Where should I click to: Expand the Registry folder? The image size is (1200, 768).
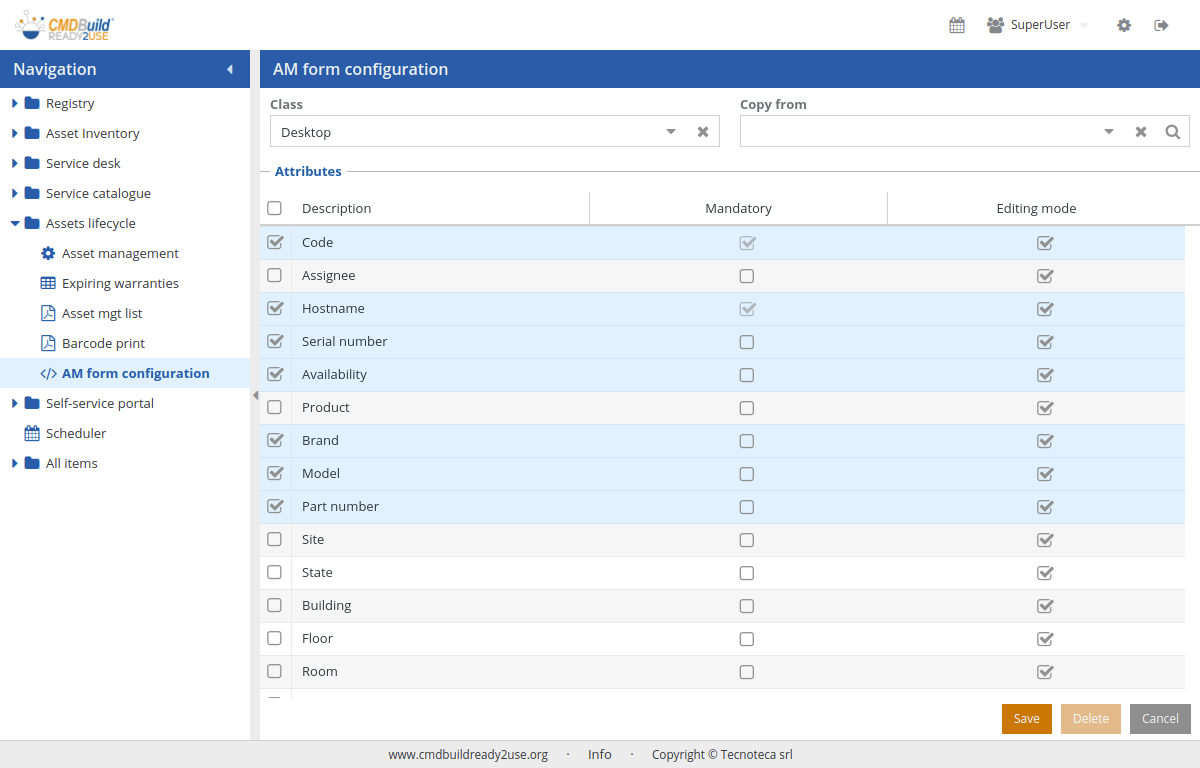click(x=15, y=103)
